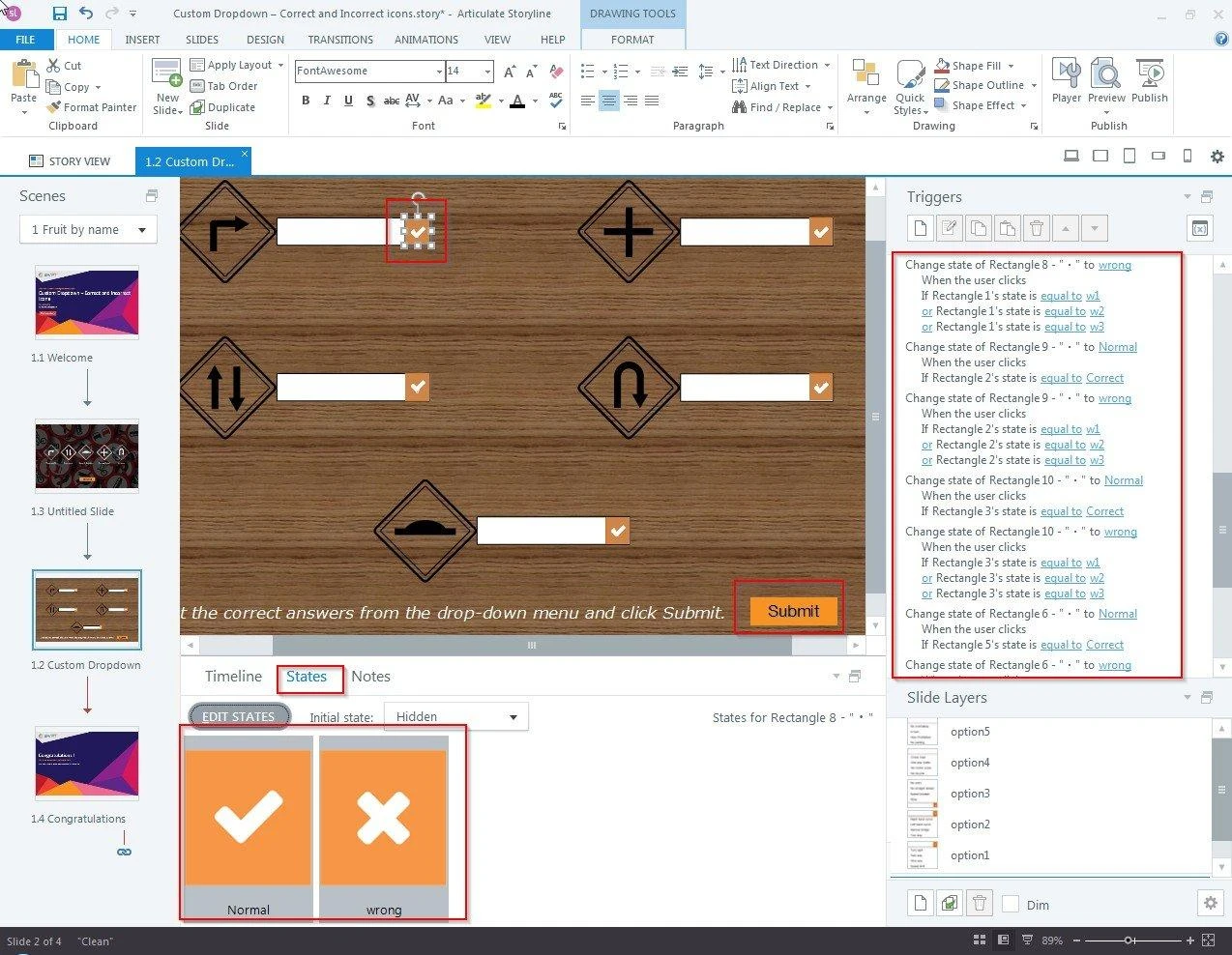Click the first 'wrong' link for Rectangle 8
Viewport: 1232px width, 955px height.
tap(1115, 265)
